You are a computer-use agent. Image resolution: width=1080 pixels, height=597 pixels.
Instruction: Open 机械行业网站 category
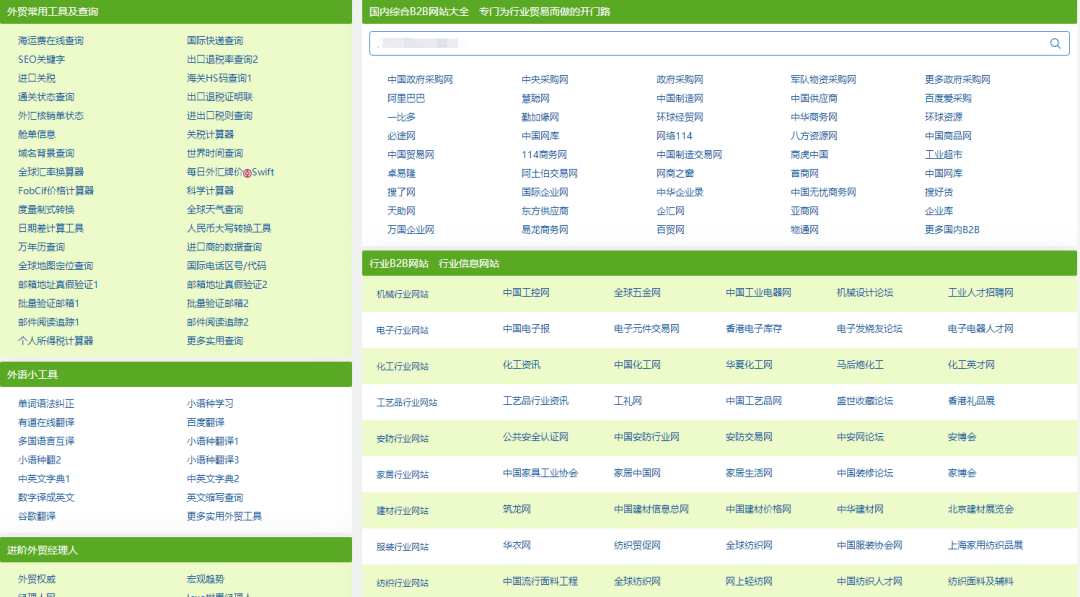point(402,294)
